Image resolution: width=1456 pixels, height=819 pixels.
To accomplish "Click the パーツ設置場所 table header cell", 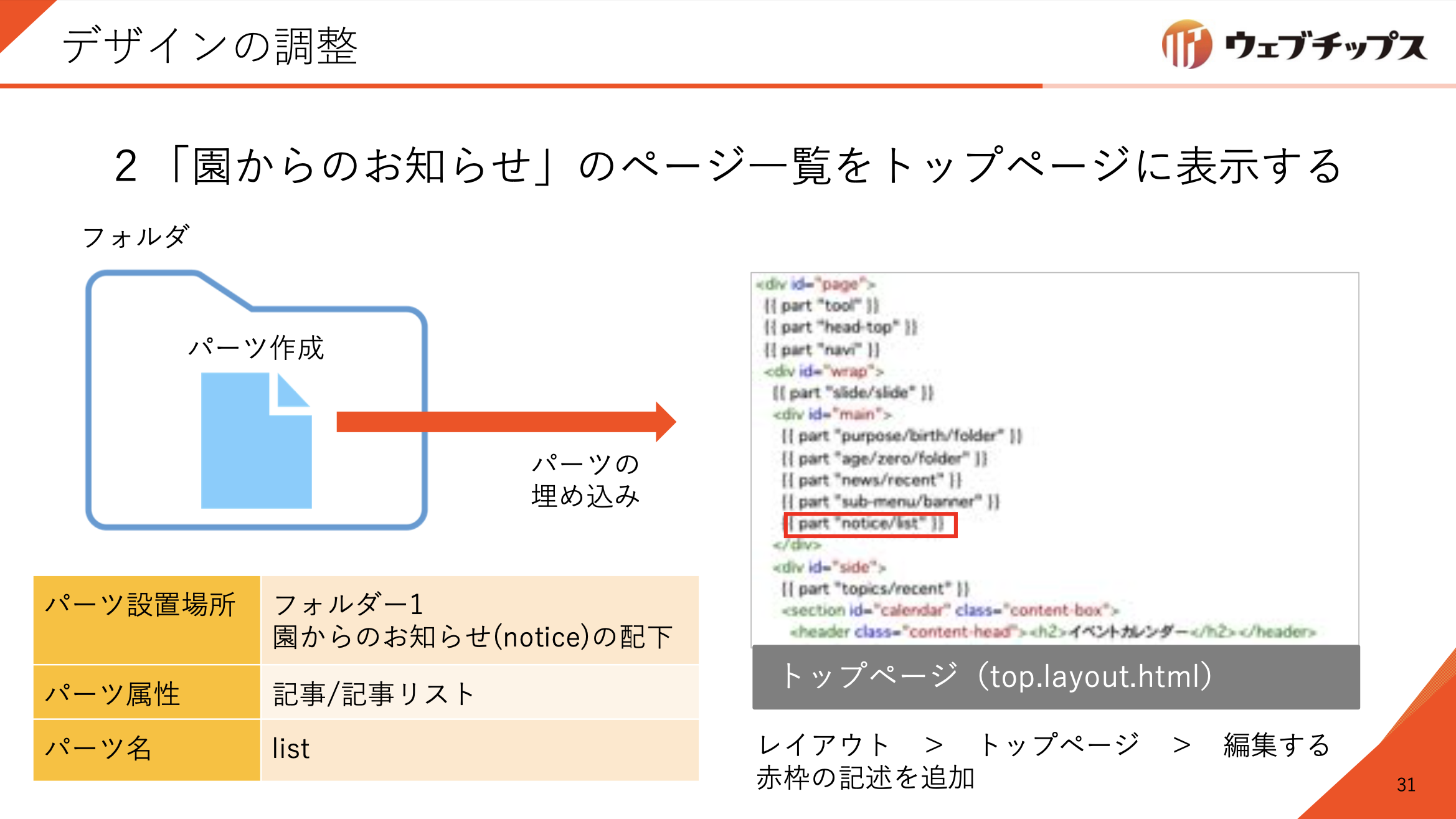I will [x=146, y=620].
